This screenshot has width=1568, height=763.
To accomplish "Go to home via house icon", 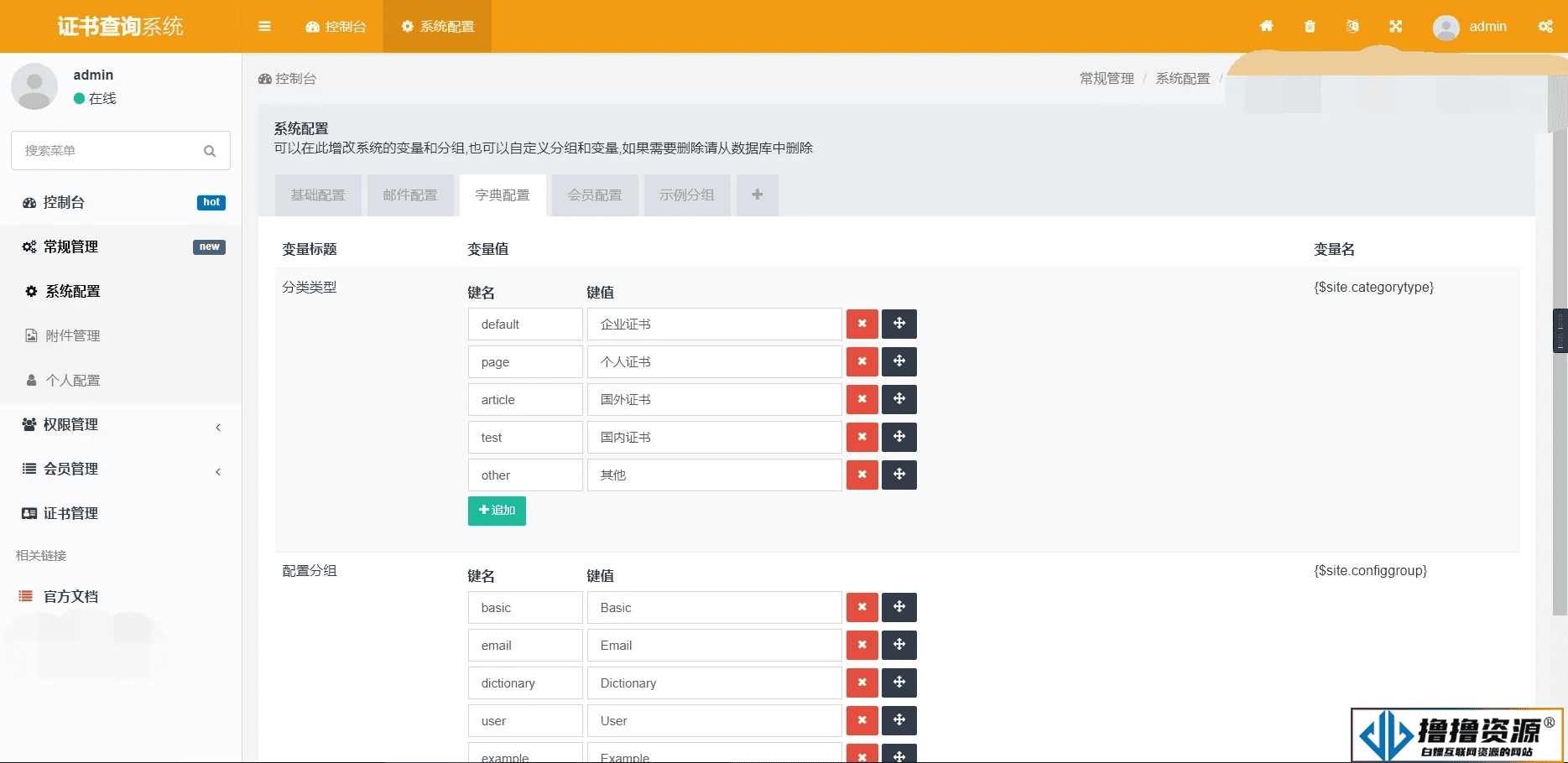I will [1267, 26].
